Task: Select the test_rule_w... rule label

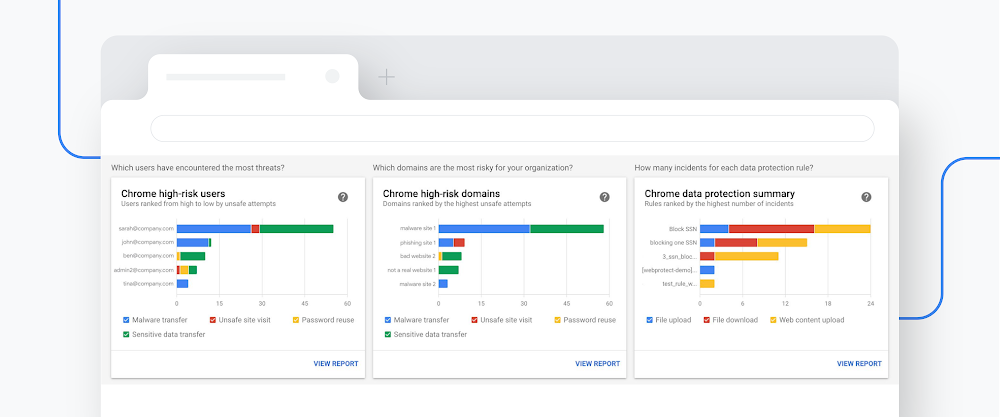Action: point(680,284)
